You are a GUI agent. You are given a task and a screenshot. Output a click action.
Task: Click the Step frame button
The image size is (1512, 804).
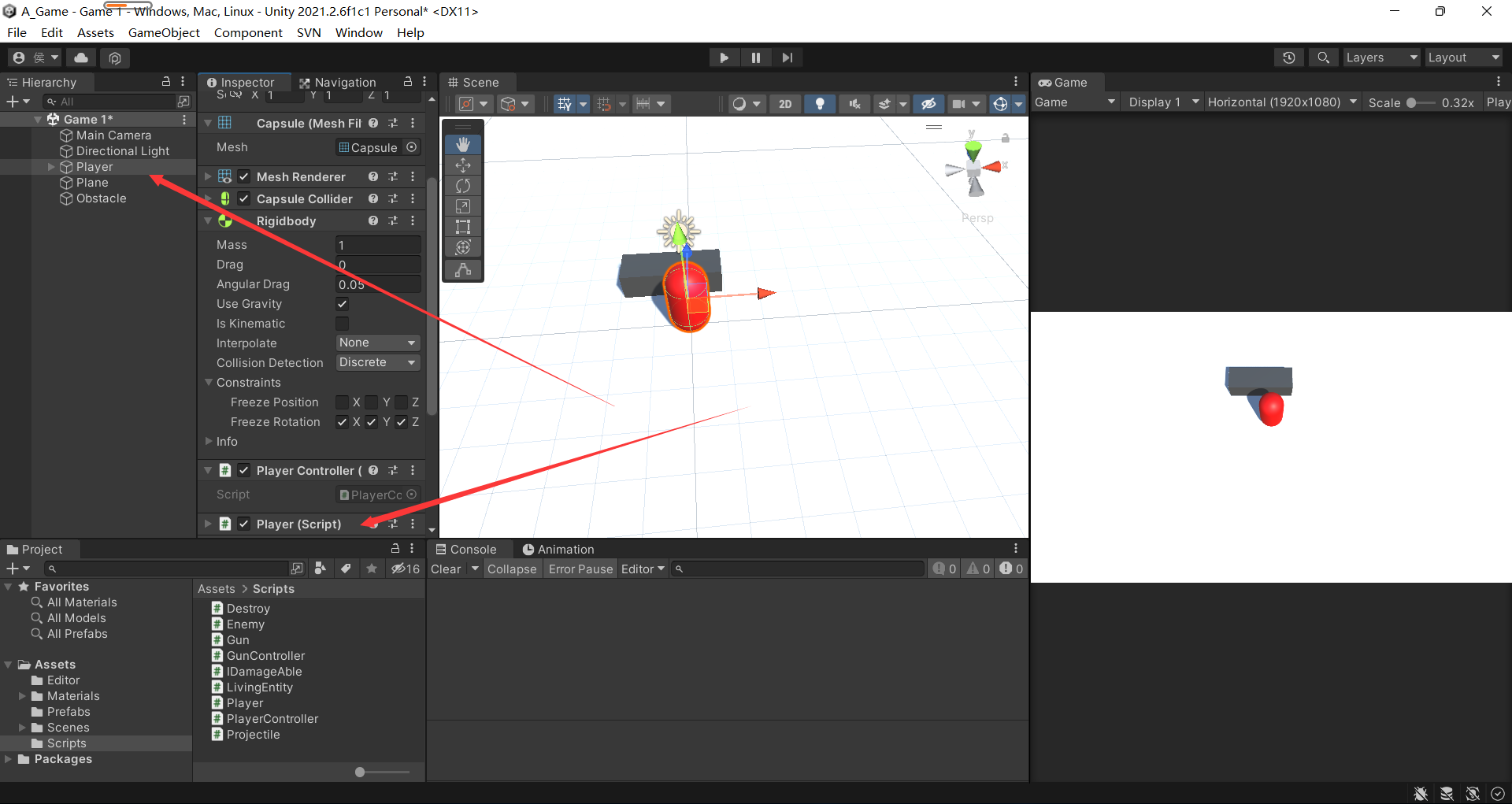[787, 57]
